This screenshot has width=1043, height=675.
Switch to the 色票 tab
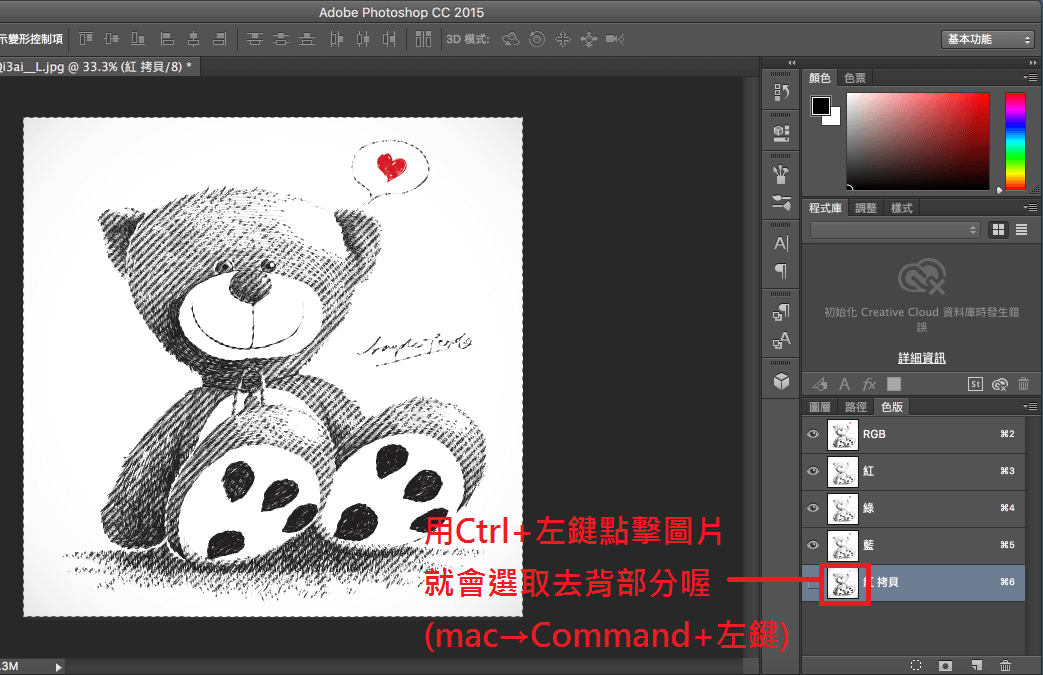point(855,78)
